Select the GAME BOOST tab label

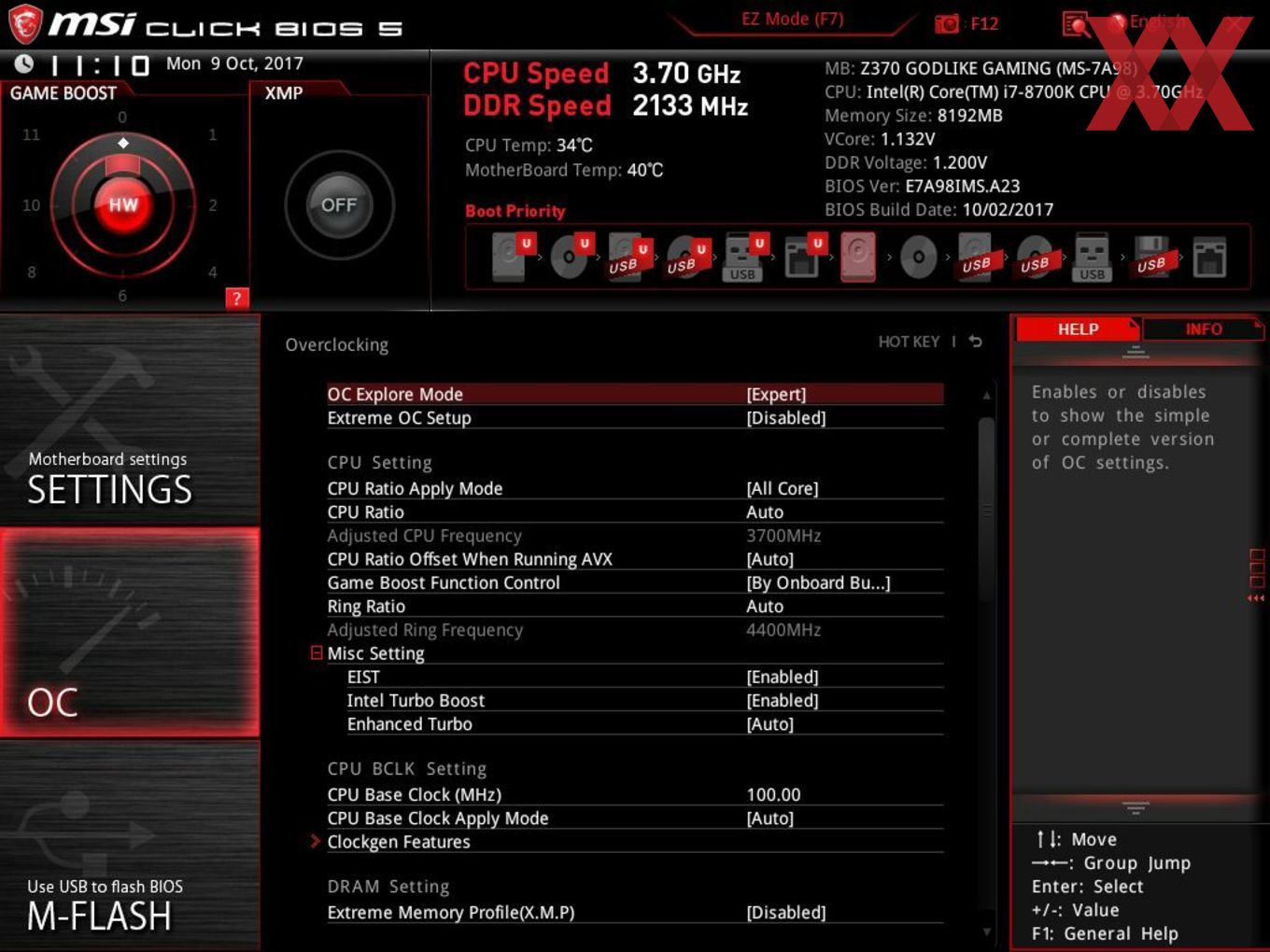(63, 92)
